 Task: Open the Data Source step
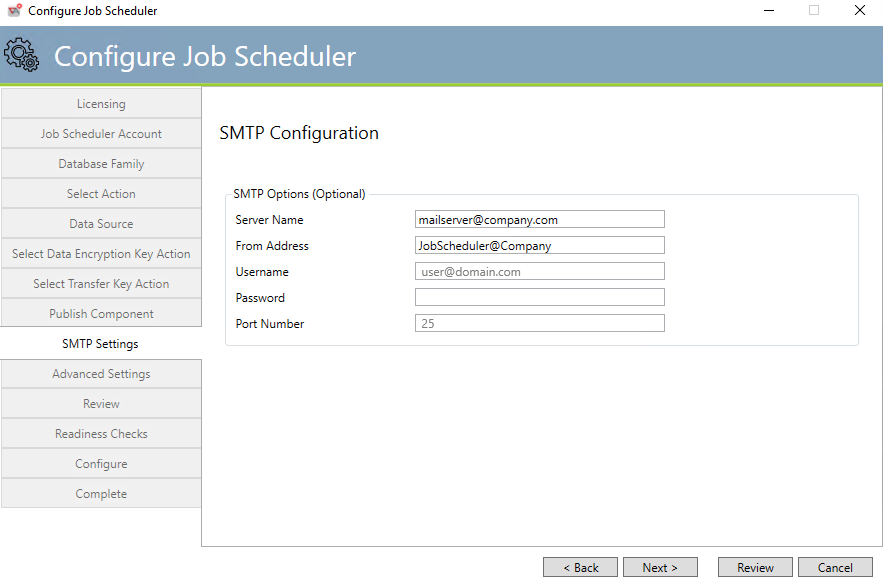(101, 223)
